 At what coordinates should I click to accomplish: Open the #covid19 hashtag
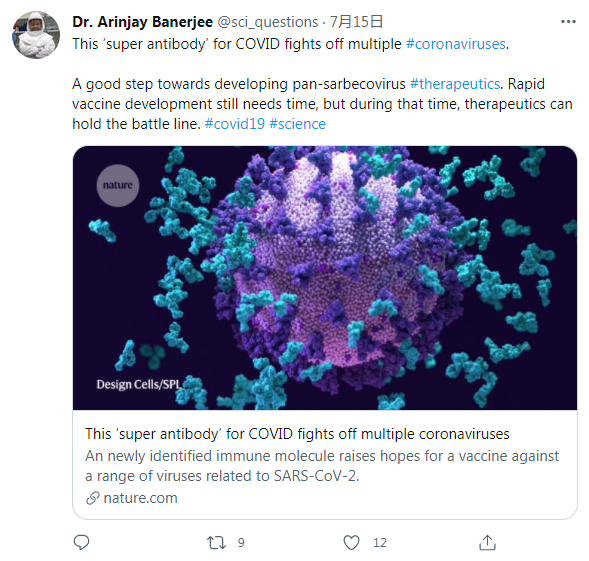(x=235, y=124)
